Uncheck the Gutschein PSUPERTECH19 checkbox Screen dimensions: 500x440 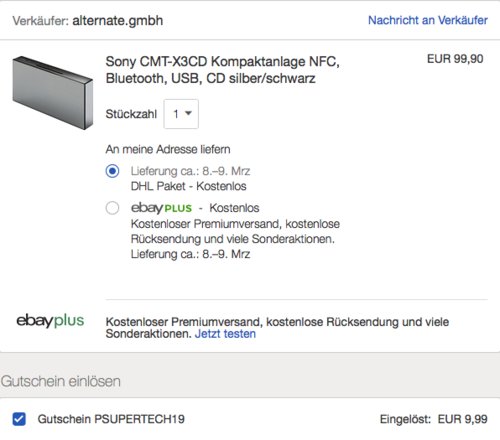coord(19,419)
